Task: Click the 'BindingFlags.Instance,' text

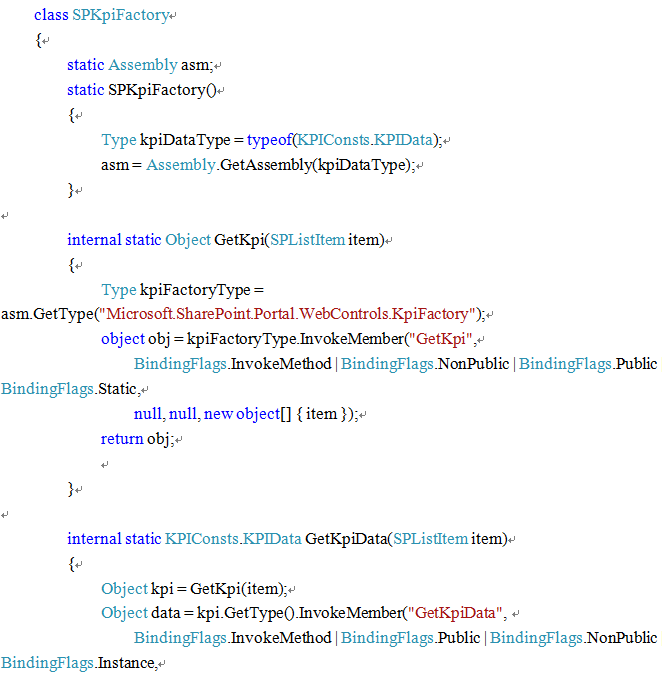Action: coord(79,663)
